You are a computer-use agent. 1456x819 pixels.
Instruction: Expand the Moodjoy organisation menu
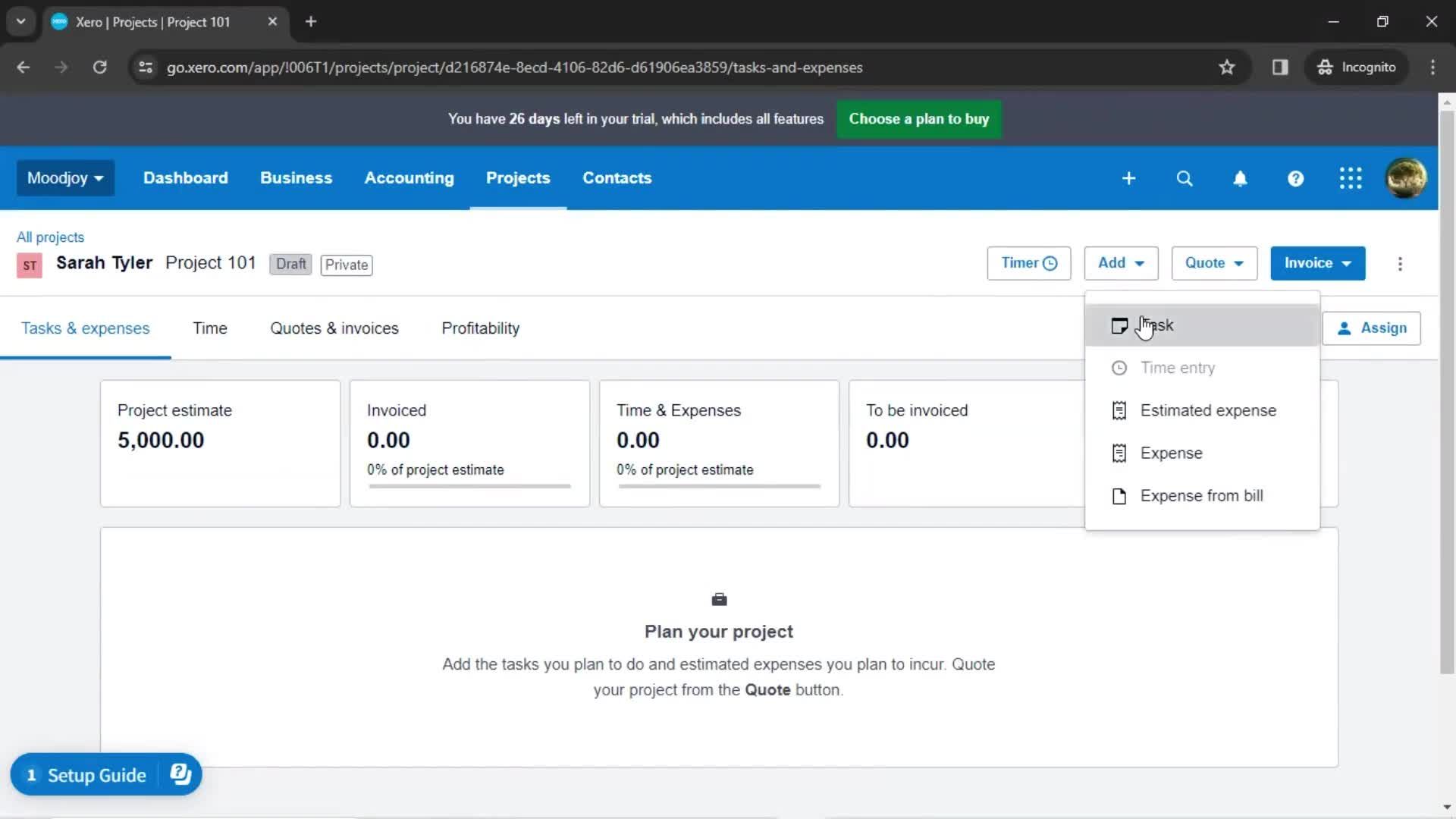pyautogui.click(x=65, y=178)
